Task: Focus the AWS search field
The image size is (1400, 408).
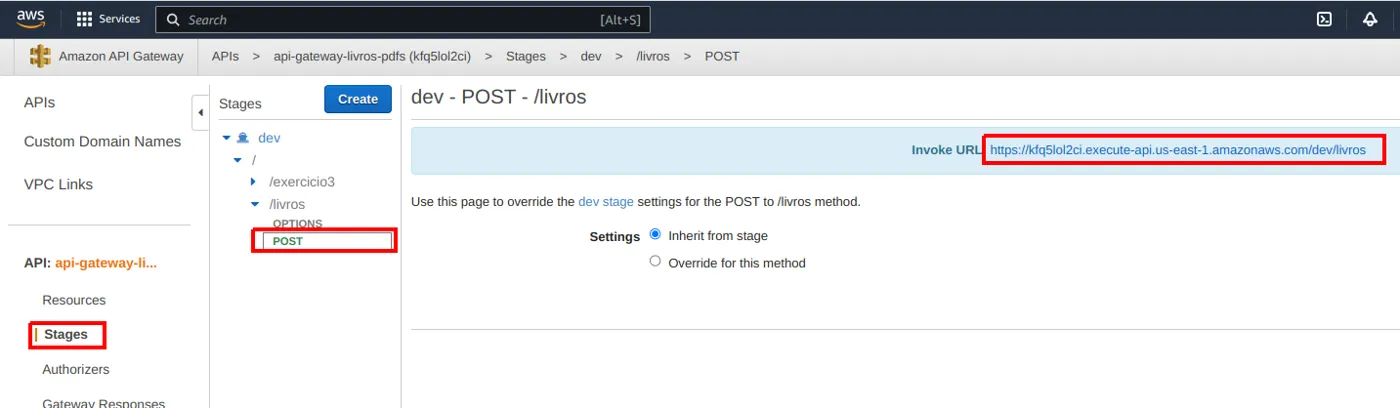Action: tap(404, 19)
